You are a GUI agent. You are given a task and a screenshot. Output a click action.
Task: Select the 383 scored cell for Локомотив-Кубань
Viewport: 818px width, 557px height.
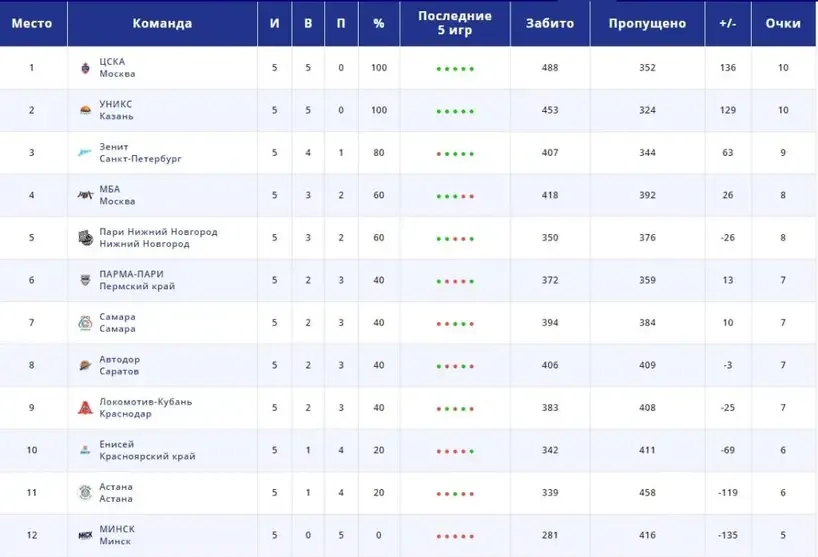pyautogui.click(x=550, y=408)
